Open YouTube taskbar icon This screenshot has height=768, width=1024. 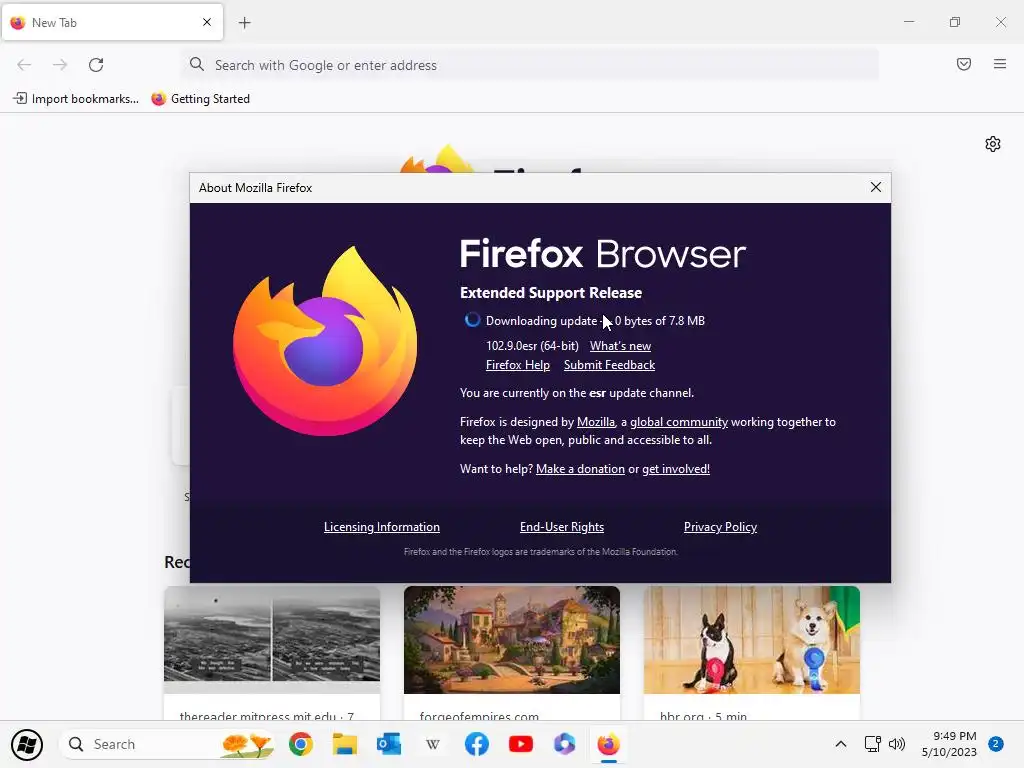tap(520, 744)
